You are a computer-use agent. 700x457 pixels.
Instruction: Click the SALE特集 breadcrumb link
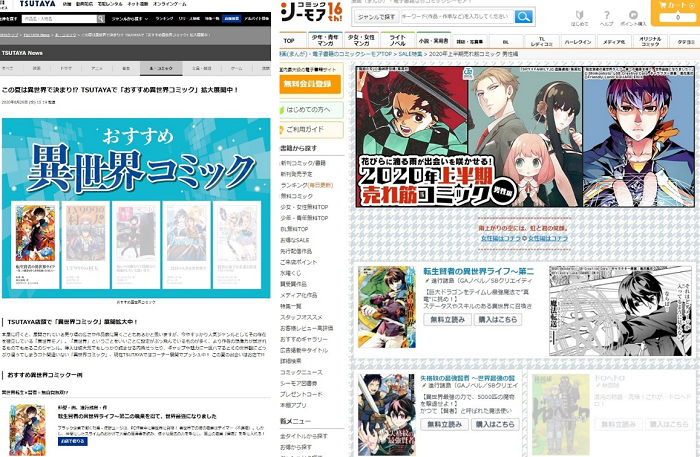click(410, 54)
